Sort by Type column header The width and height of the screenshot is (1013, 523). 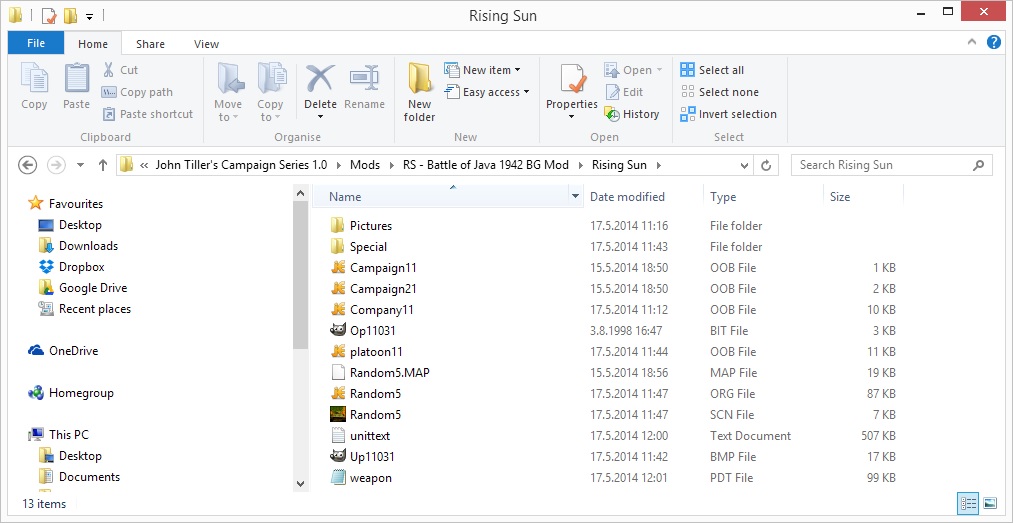pos(723,197)
